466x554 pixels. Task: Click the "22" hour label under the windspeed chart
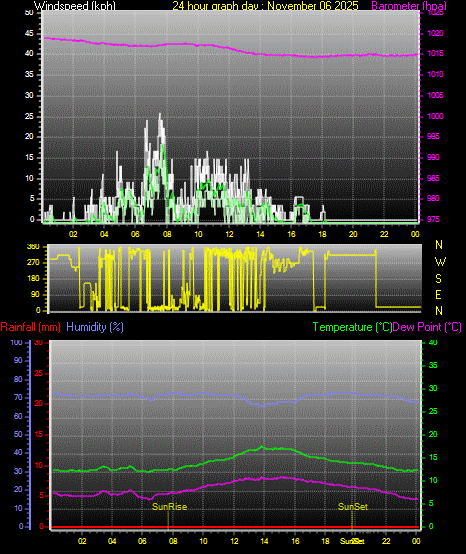384,234
